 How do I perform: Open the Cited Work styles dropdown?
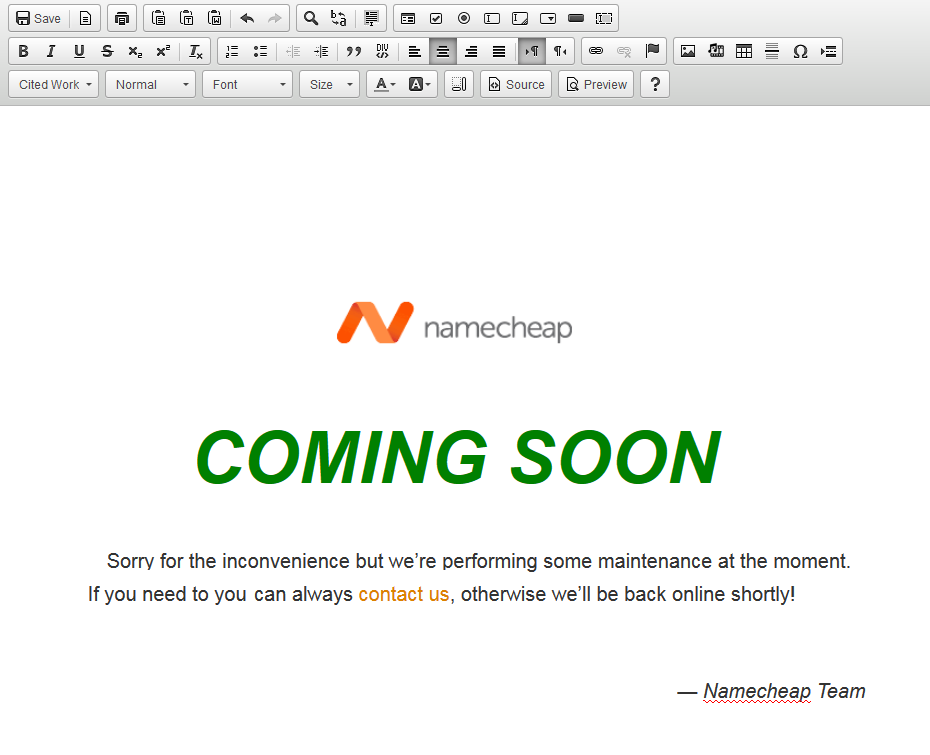click(54, 85)
